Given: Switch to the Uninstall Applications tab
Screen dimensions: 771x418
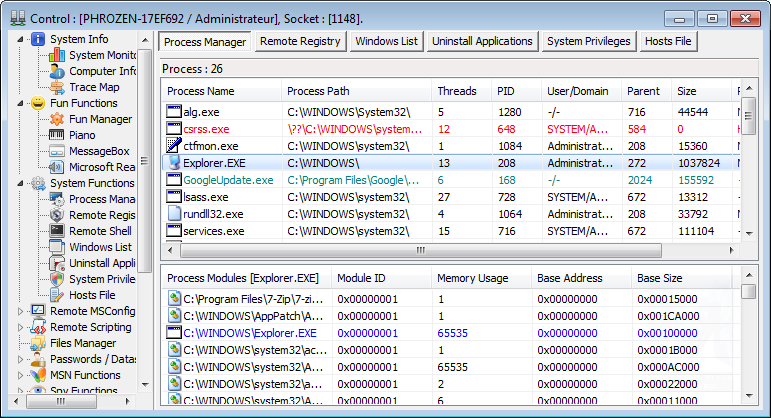Looking at the screenshot, I should click(x=482, y=41).
